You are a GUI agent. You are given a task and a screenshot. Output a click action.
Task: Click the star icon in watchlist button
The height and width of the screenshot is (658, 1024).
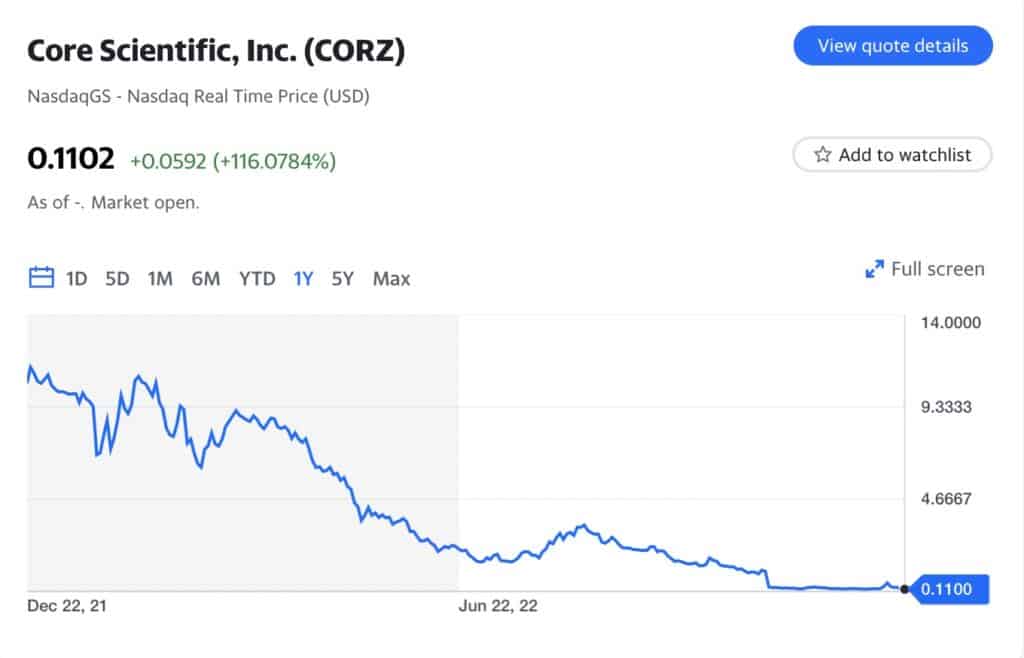coord(823,155)
